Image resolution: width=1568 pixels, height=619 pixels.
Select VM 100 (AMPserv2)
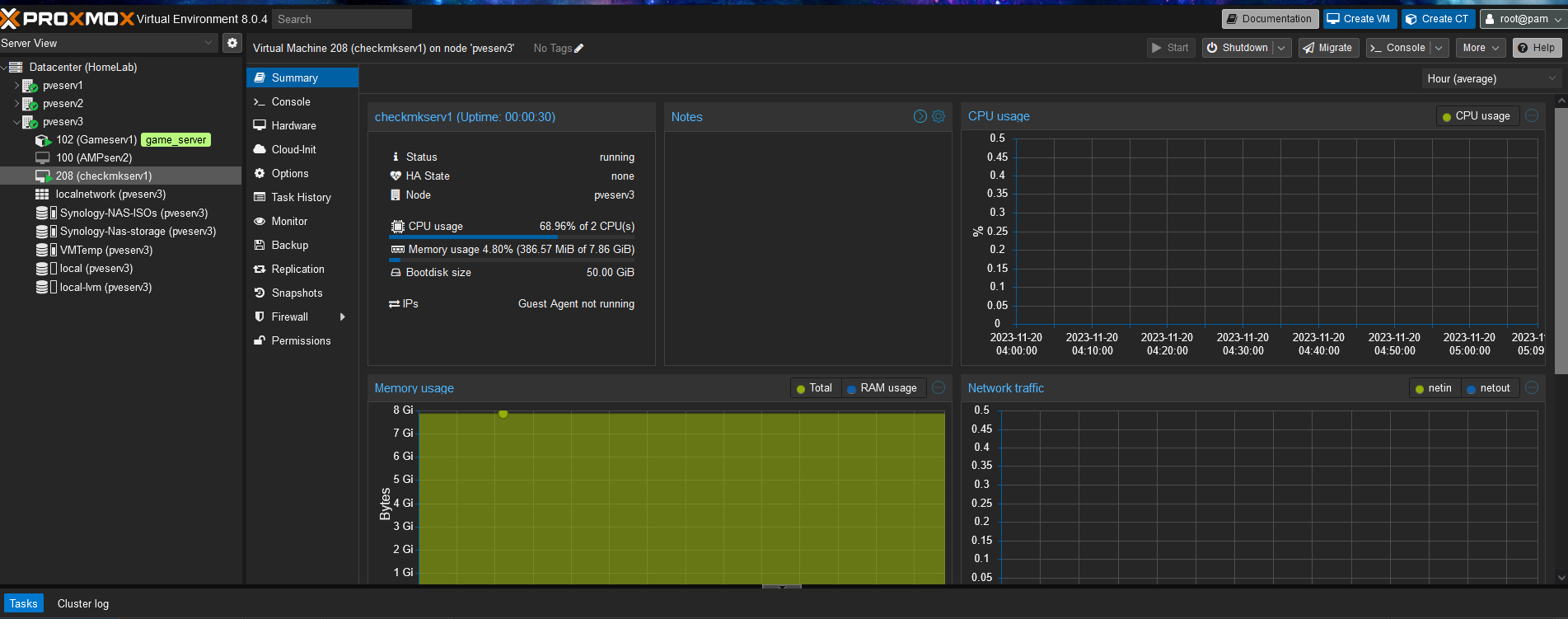(94, 157)
